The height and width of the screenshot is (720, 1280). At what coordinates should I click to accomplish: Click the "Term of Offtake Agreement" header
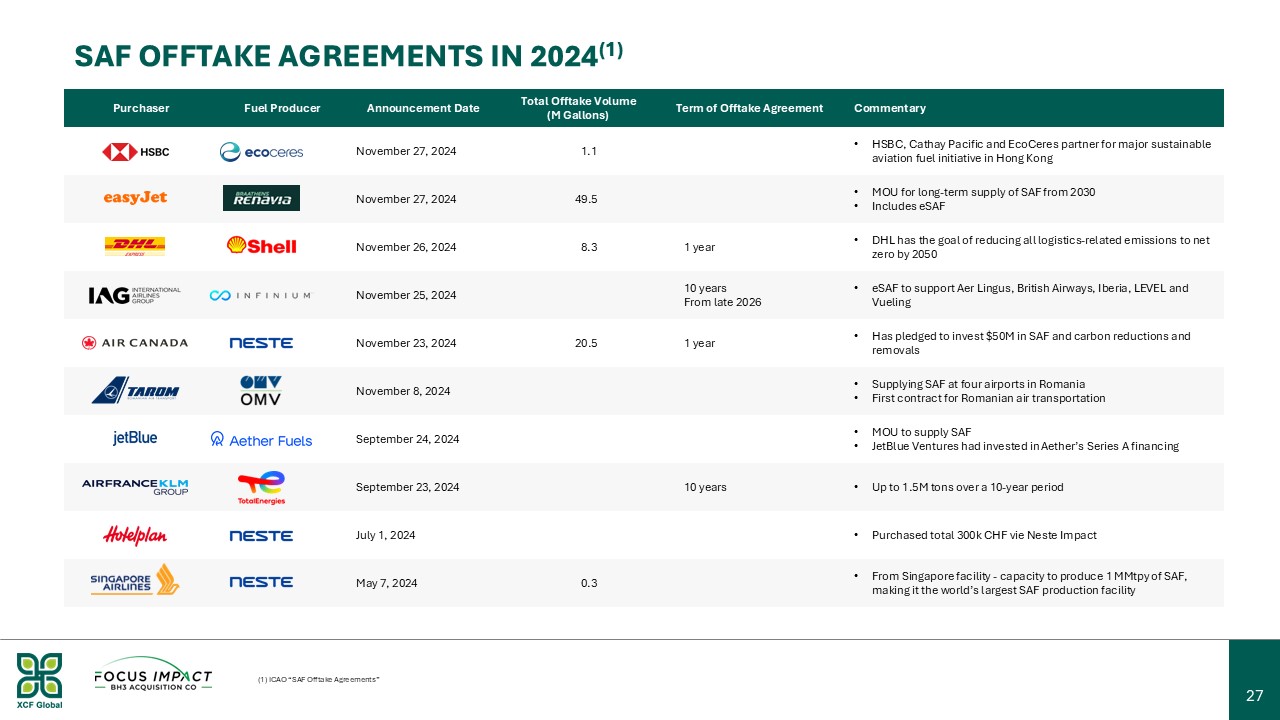749,108
